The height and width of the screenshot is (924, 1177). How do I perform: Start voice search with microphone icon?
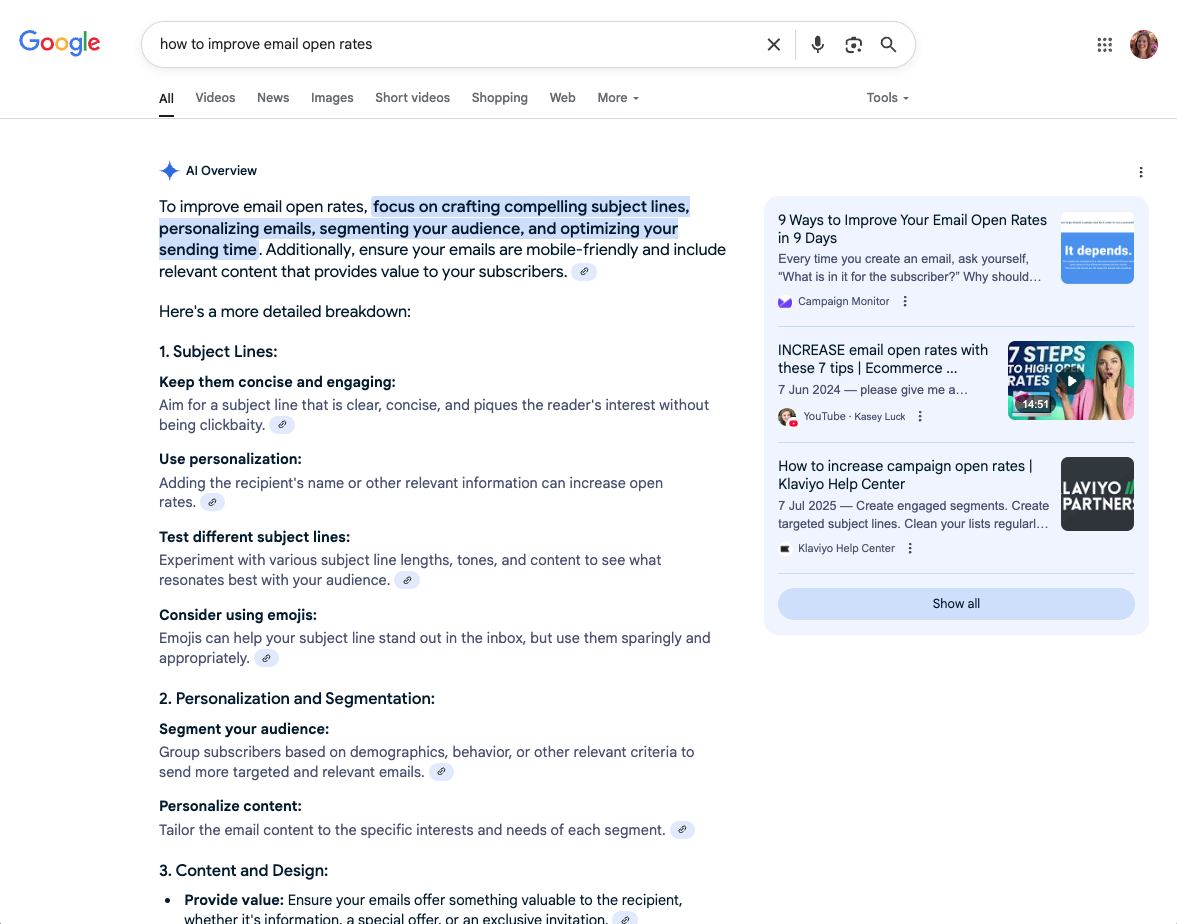click(x=817, y=44)
